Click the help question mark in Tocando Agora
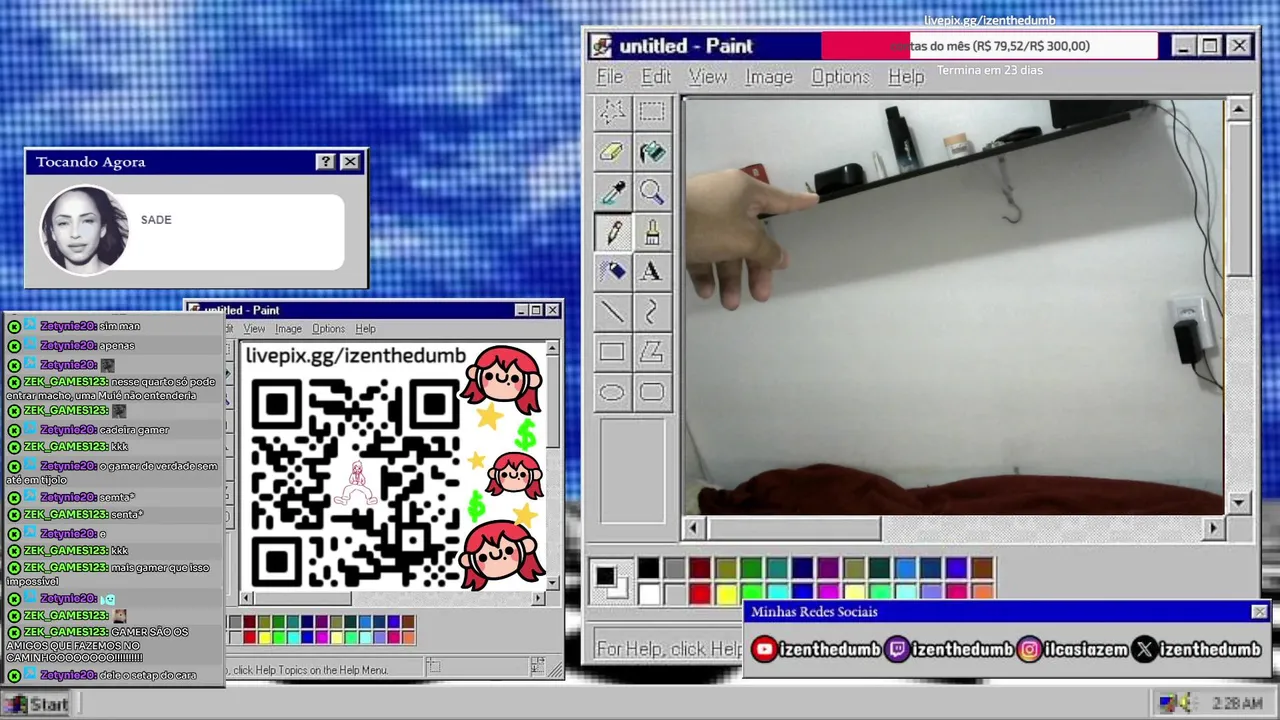The height and width of the screenshot is (720, 1280). coord(326,162)
